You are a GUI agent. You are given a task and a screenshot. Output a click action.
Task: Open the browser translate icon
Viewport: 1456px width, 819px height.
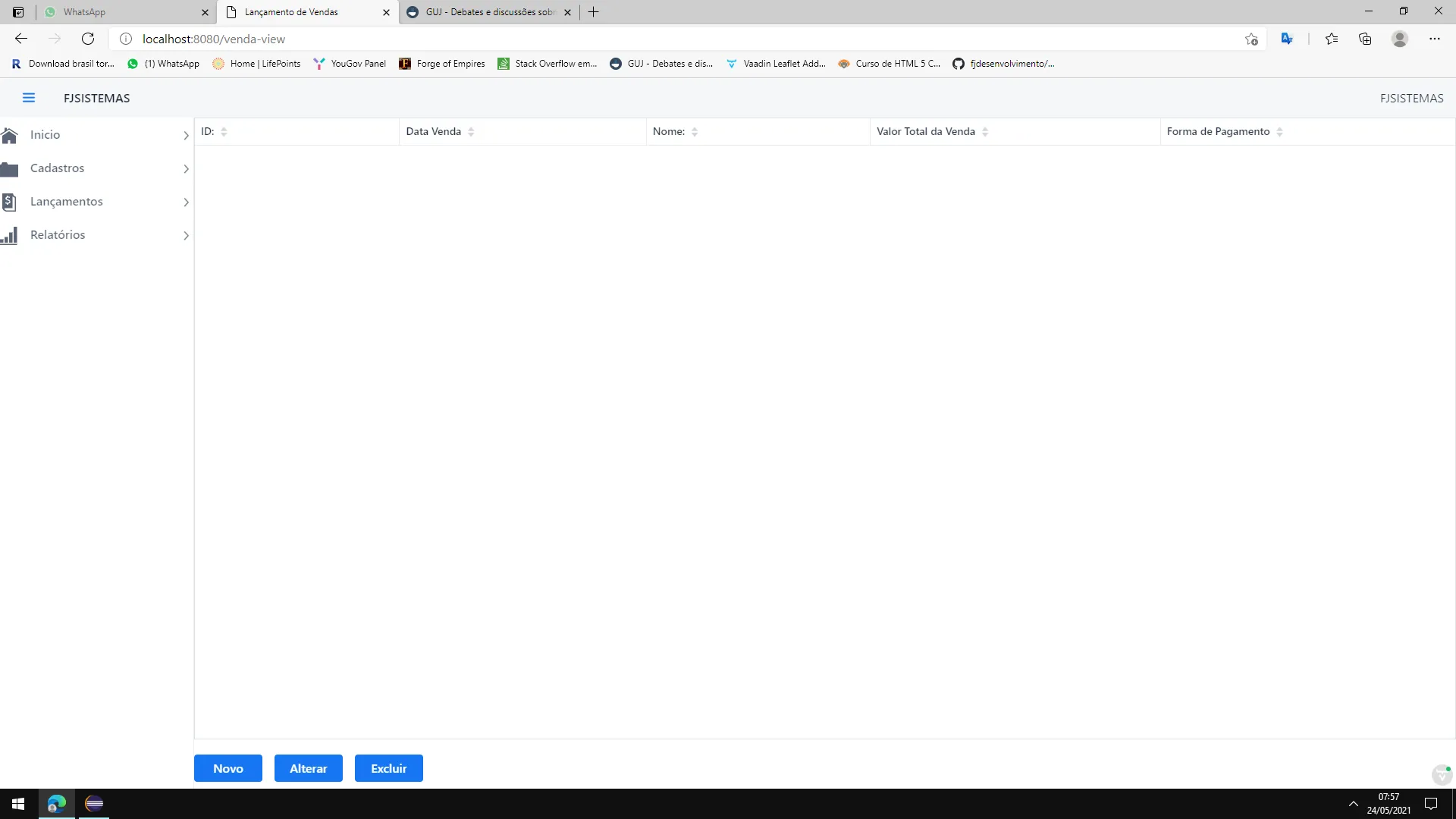coord(1287,39)
